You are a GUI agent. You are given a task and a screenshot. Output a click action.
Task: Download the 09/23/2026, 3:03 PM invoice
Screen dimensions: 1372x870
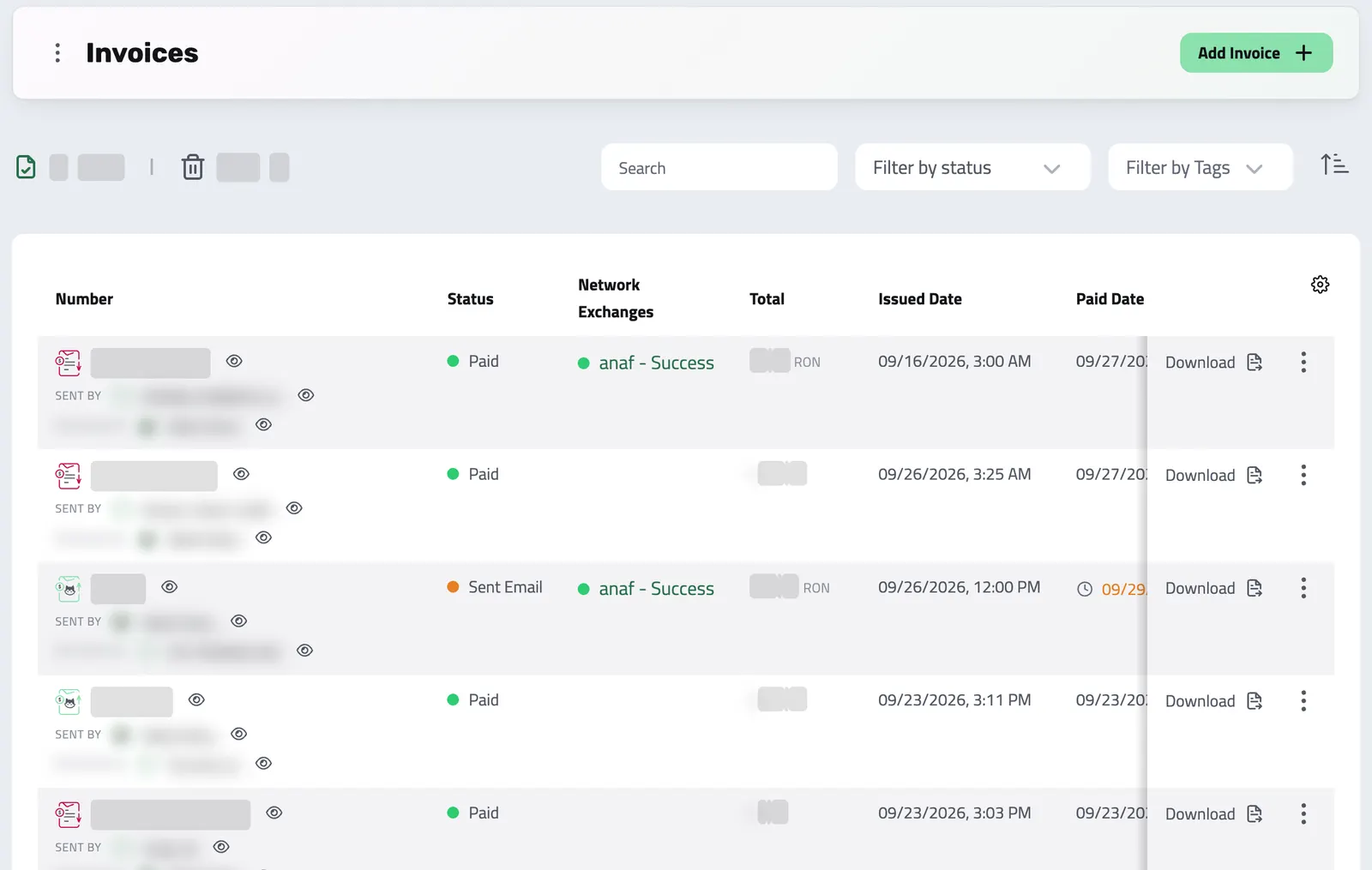point(1213,814)
